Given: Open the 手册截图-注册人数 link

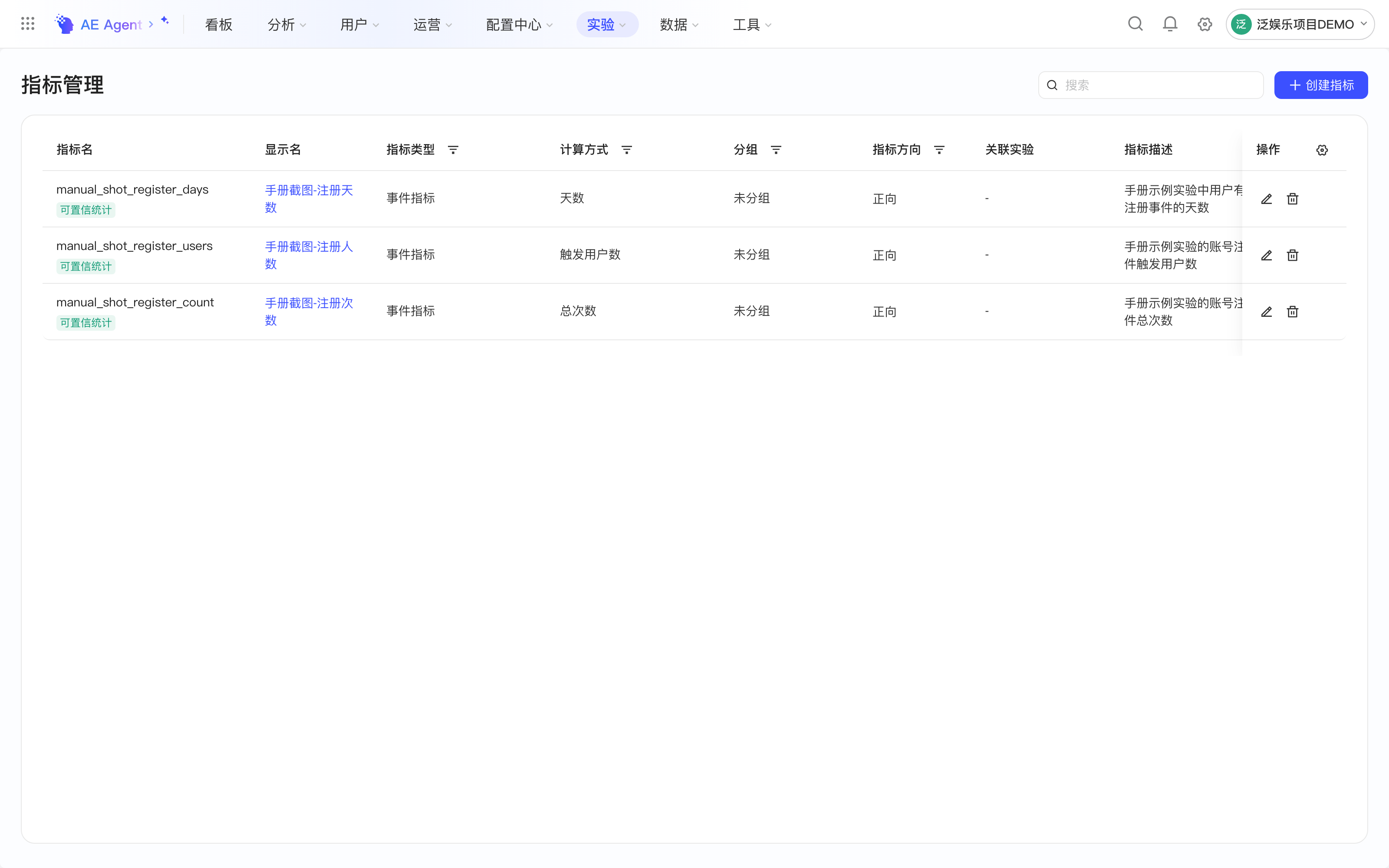Looking at the screenshot, I should pos(309,255).
